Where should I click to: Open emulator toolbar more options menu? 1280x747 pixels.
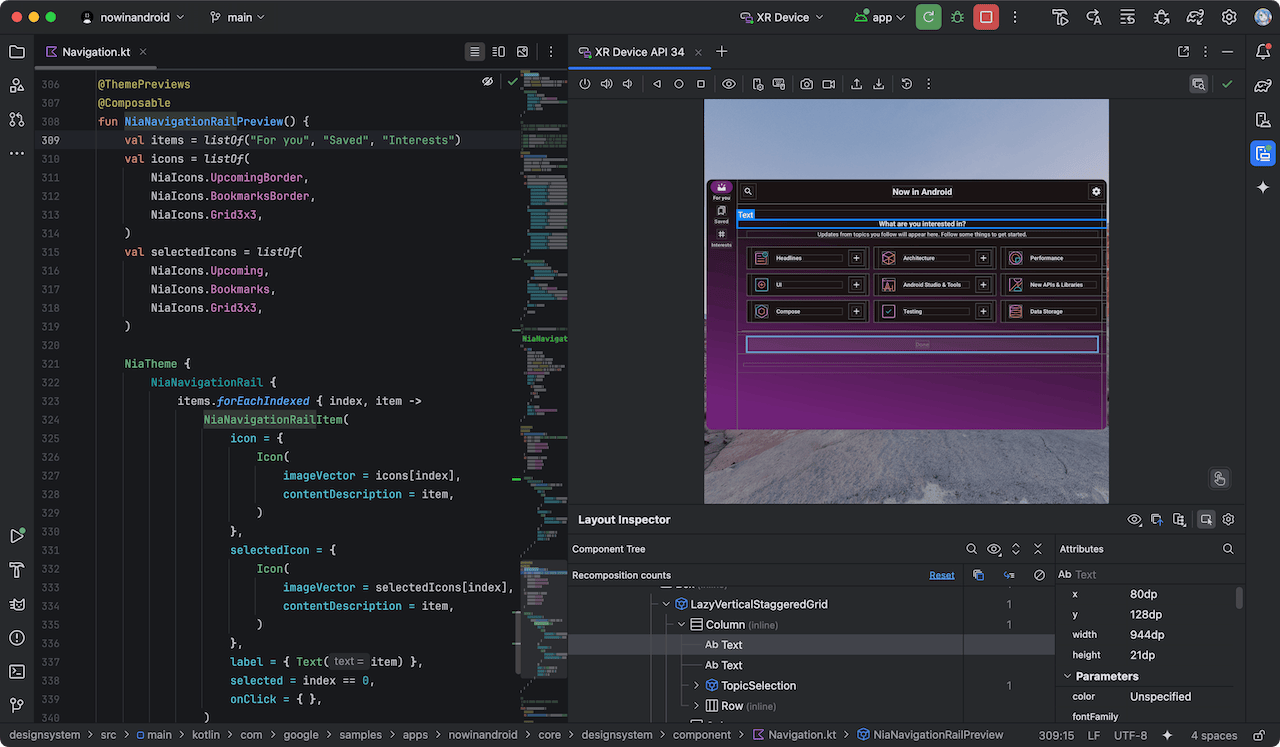click(x=929, y=84)
